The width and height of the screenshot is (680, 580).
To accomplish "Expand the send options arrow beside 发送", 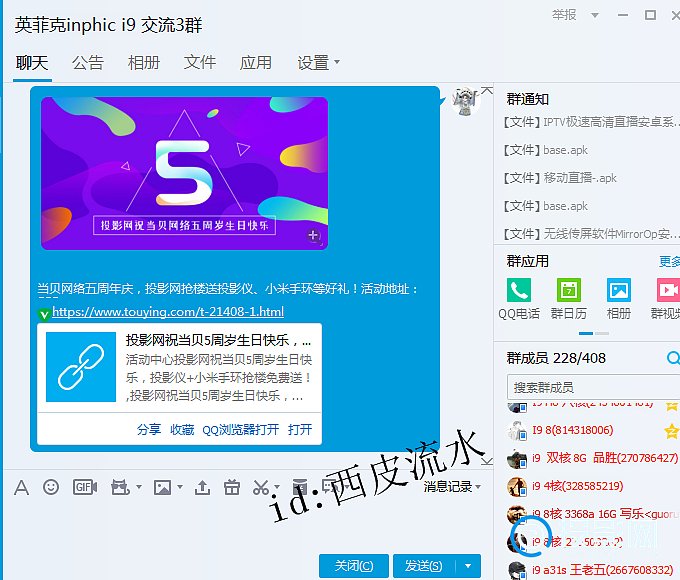I will (467, 566).
